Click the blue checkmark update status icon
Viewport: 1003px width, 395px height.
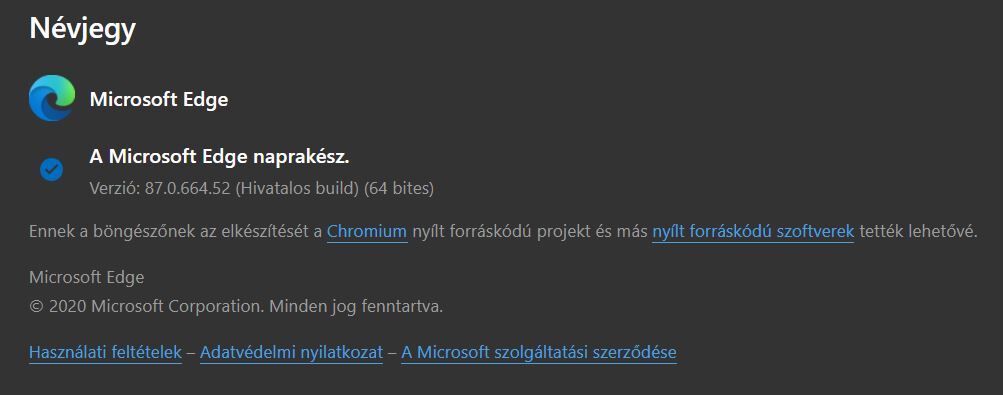(x=51, y=169)
